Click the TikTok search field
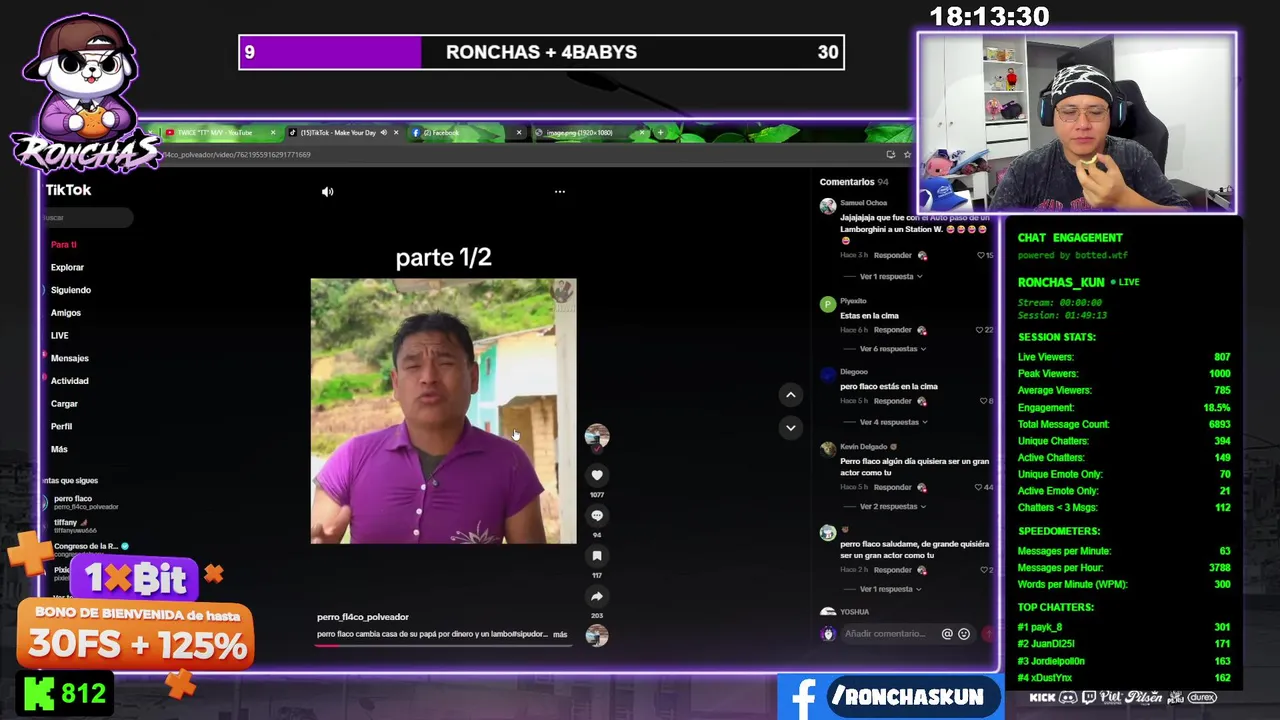 pos(87,217)
